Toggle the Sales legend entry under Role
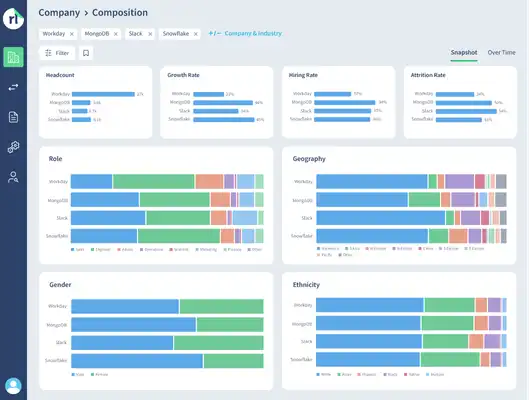Image resolution: width=529 pixels, height=400 pixels. point(78,250)
